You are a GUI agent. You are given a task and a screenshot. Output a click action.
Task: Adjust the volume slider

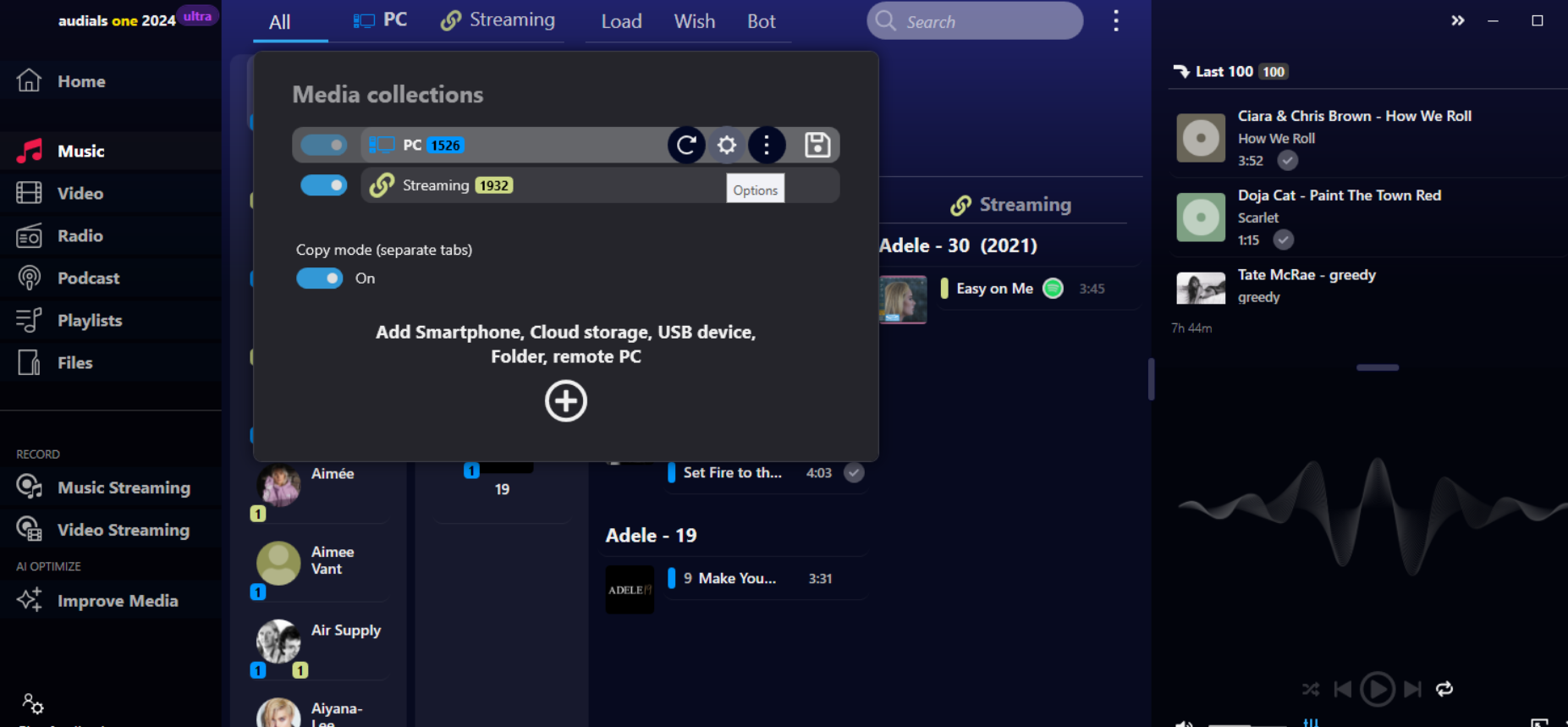[1249, 724]
